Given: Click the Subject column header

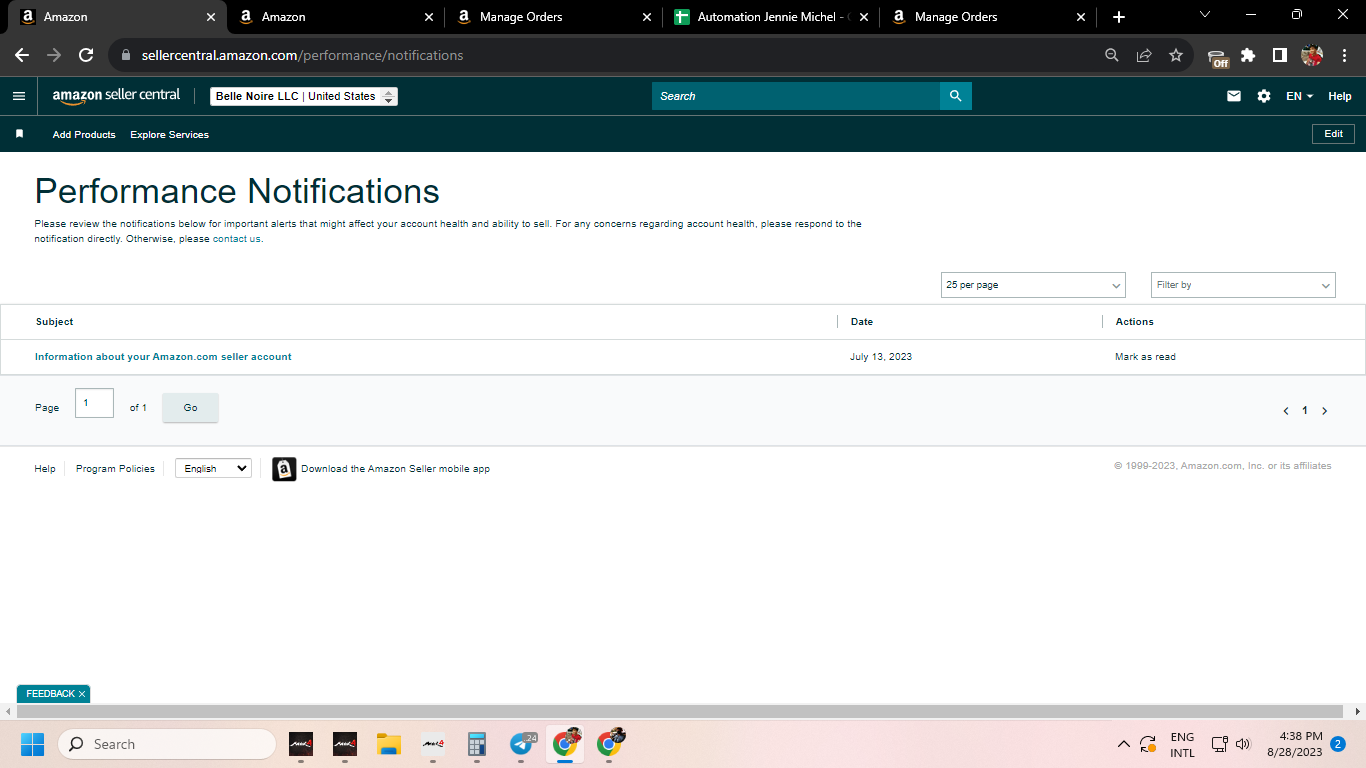Looking at the screenshot, I should point(54,322).
